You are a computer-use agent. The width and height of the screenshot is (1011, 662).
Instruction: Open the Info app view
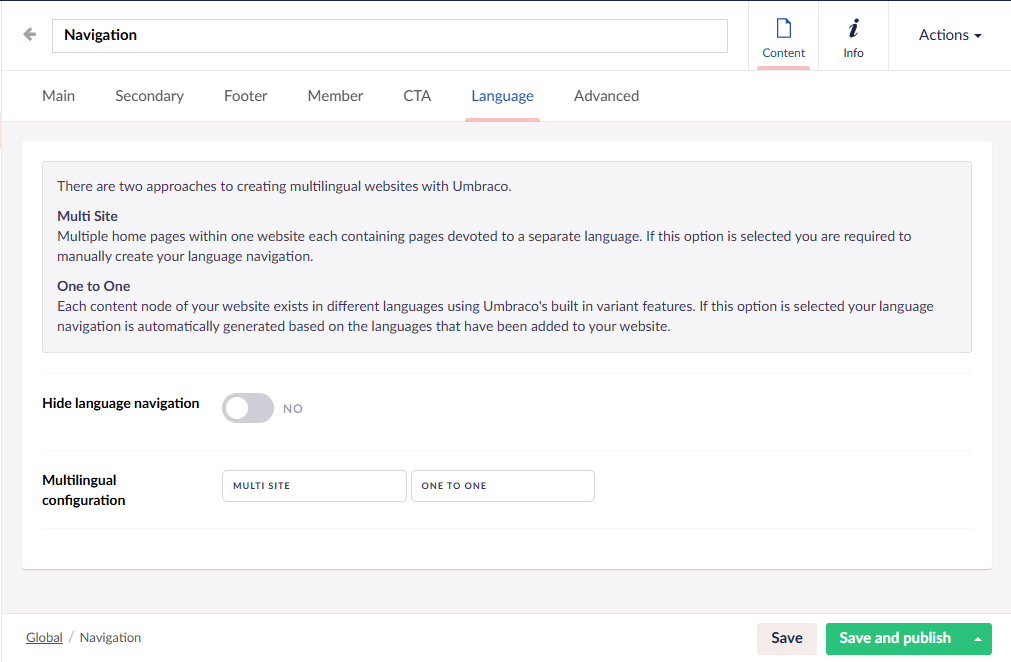(853, 37)
